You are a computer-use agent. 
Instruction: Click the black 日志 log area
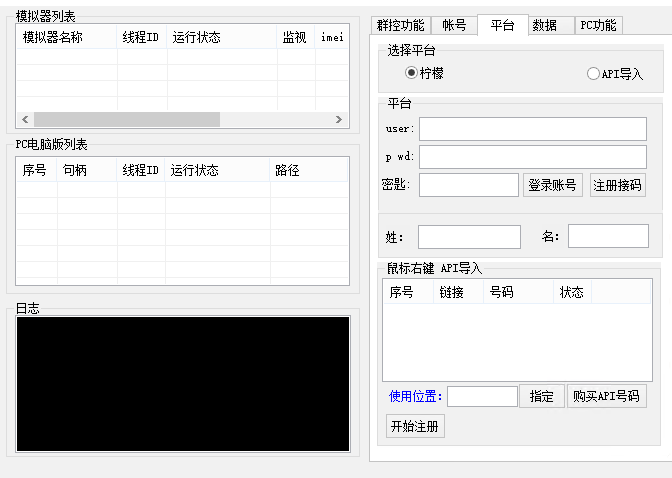pyautogui.click(x=182, y=383)
